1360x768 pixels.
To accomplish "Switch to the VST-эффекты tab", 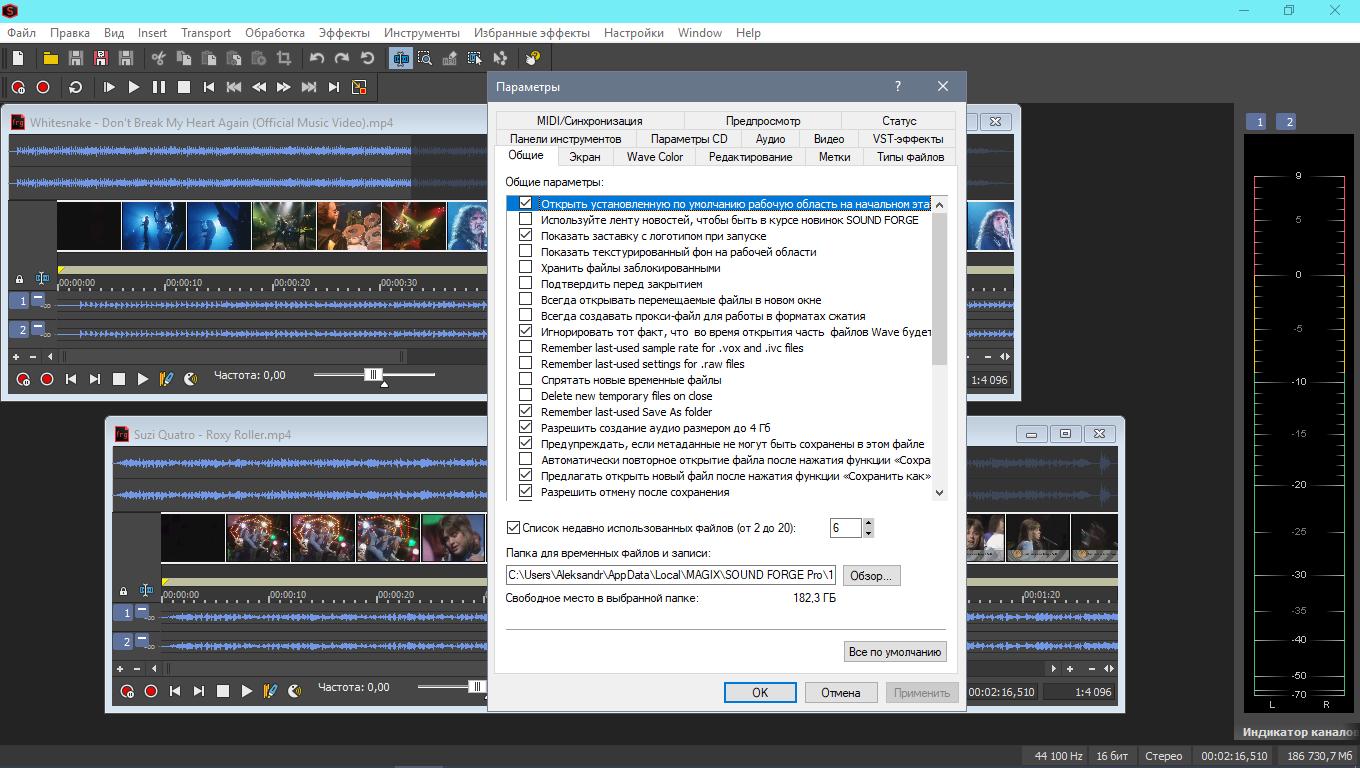I will coord(907,139).
